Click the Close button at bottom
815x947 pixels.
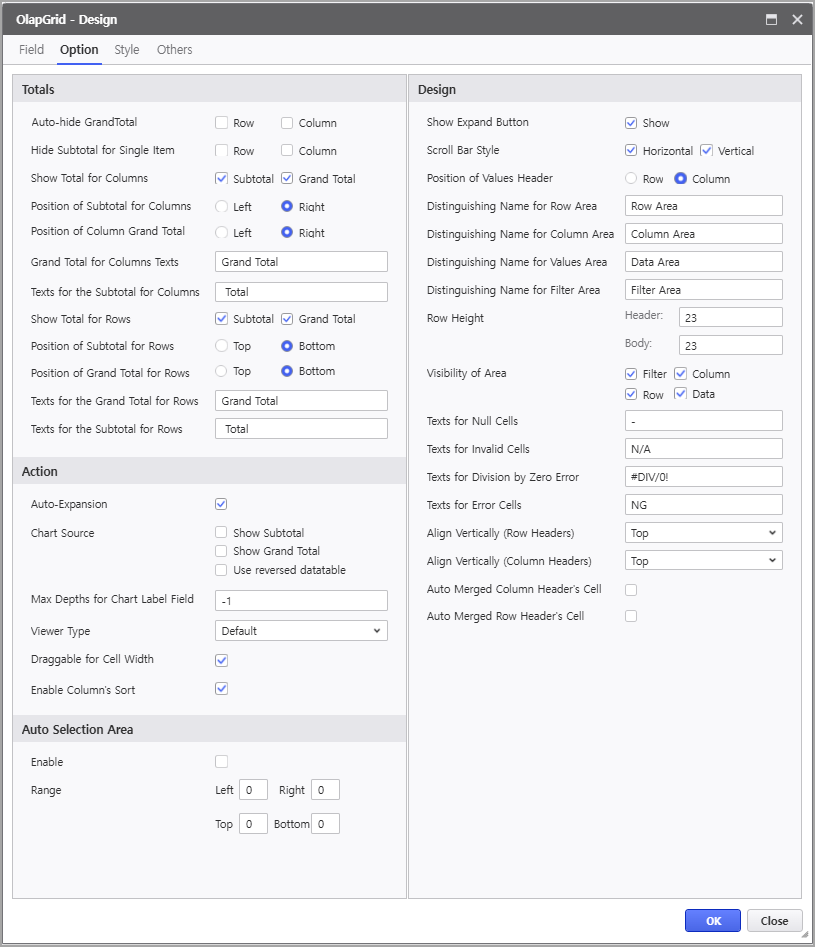(x=775, y=920)
